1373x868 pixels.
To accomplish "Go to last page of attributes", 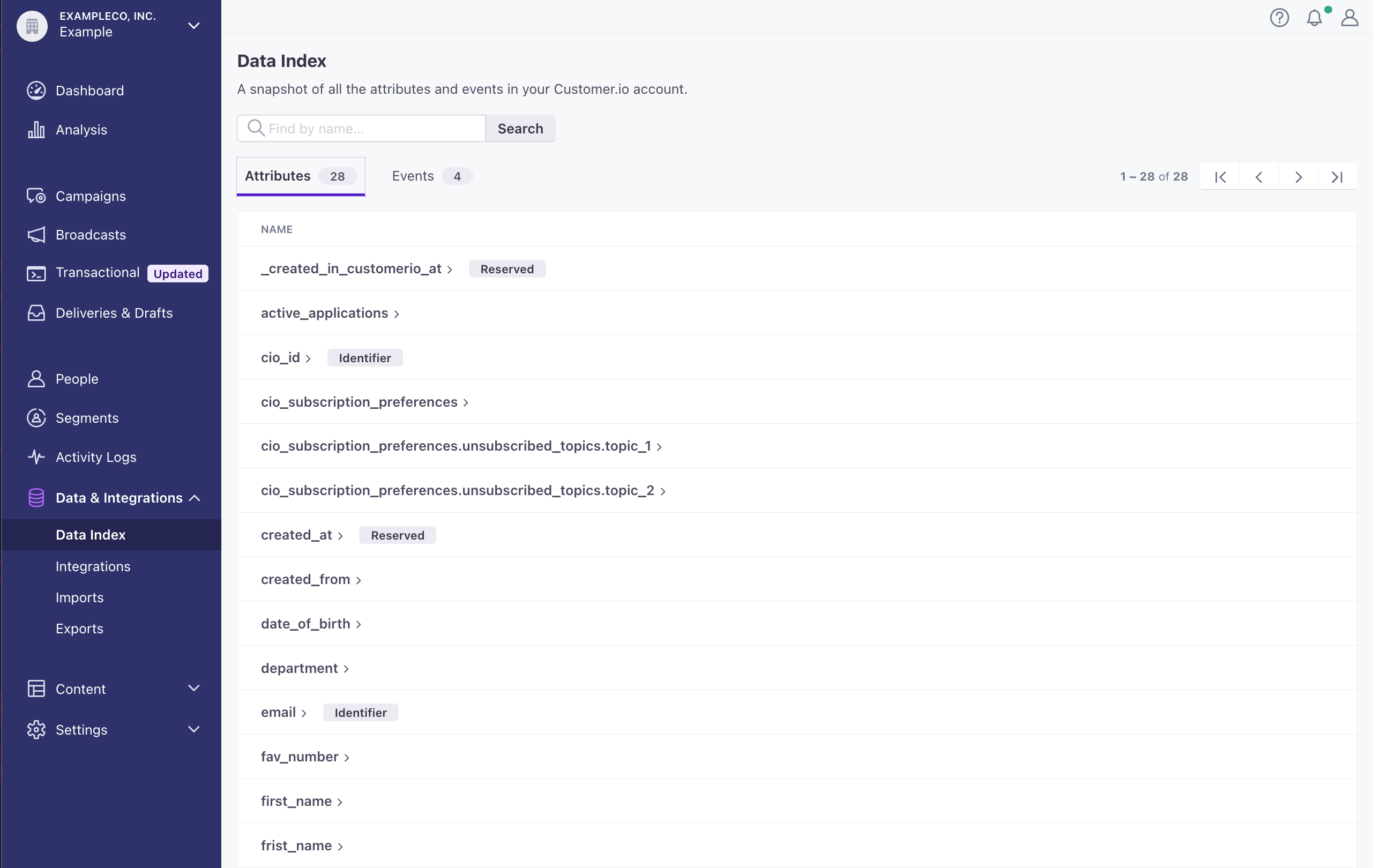I will (x=1337, y=176).
